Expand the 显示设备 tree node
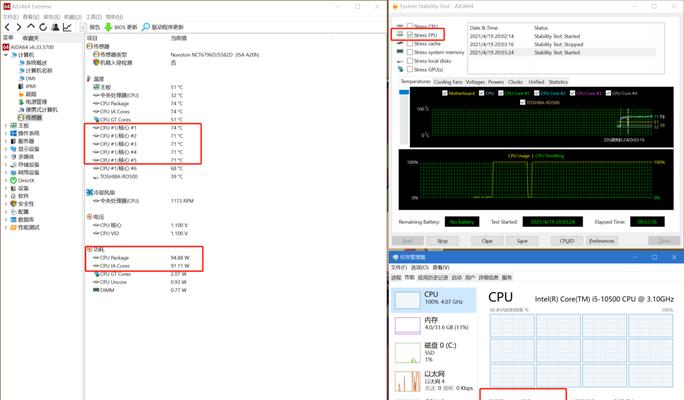The height and width of the screenshot is (400, 684). click(x=6, y=149)
